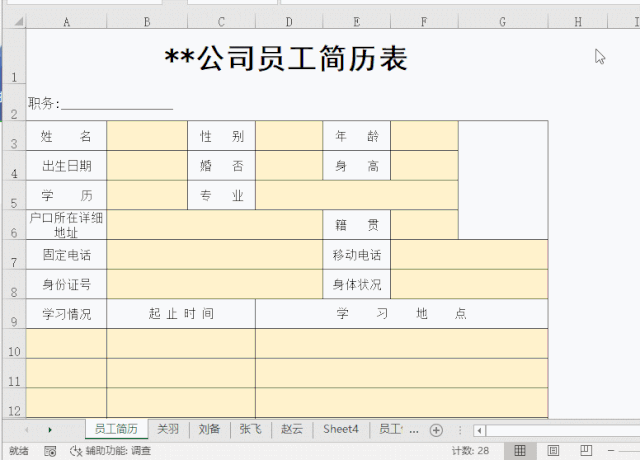Select row 9 header

coord(14,314)
